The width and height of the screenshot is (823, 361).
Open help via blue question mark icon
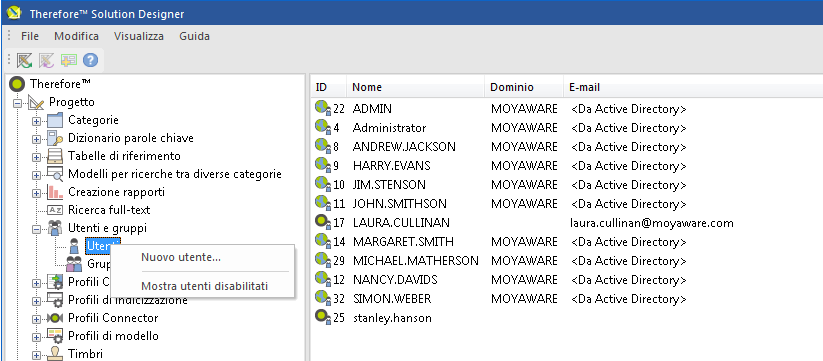[90, 60]
